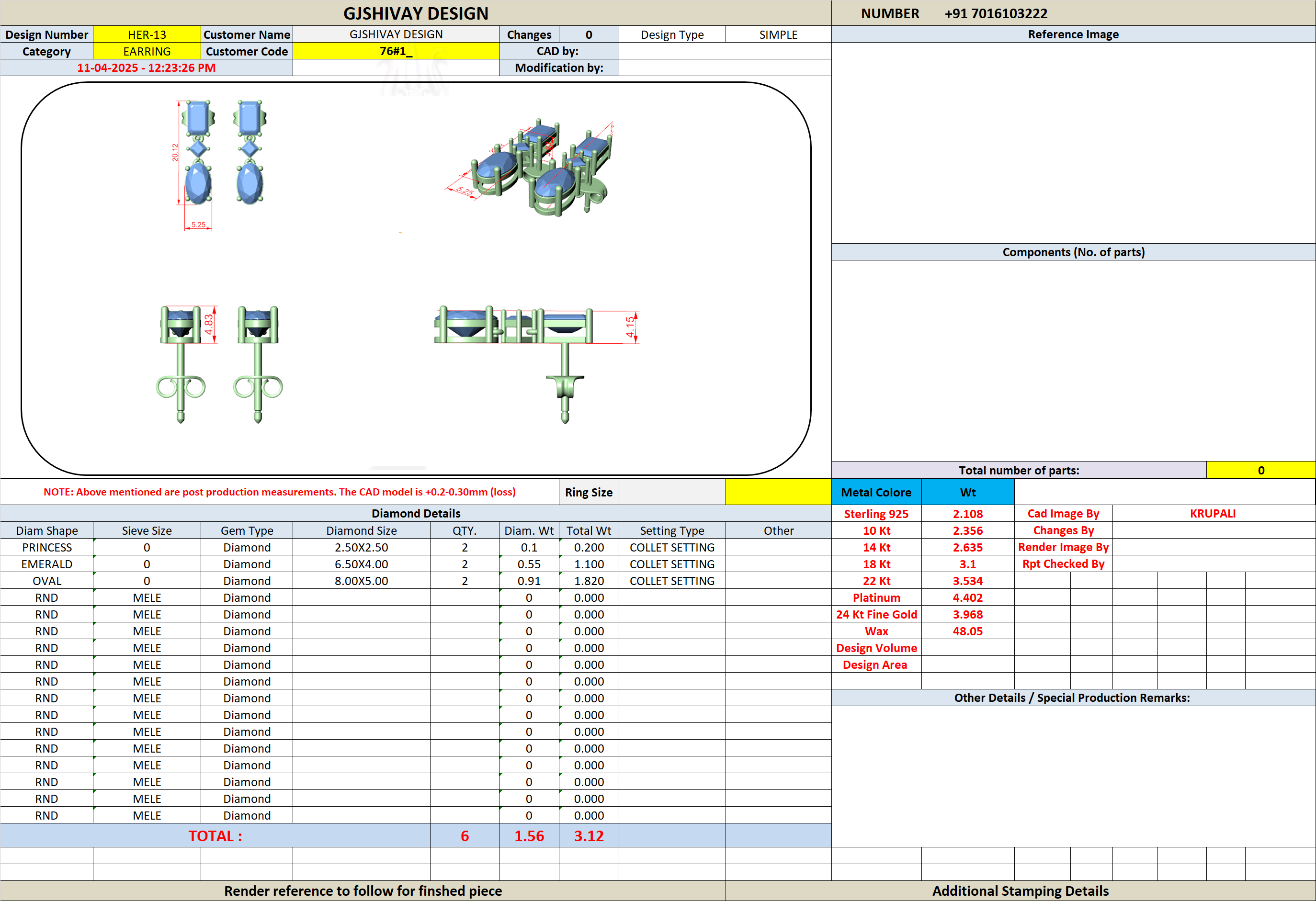Click the front view with 4.83 dimension
This screenshot has width=1316, height=901.
coord(220,364)
